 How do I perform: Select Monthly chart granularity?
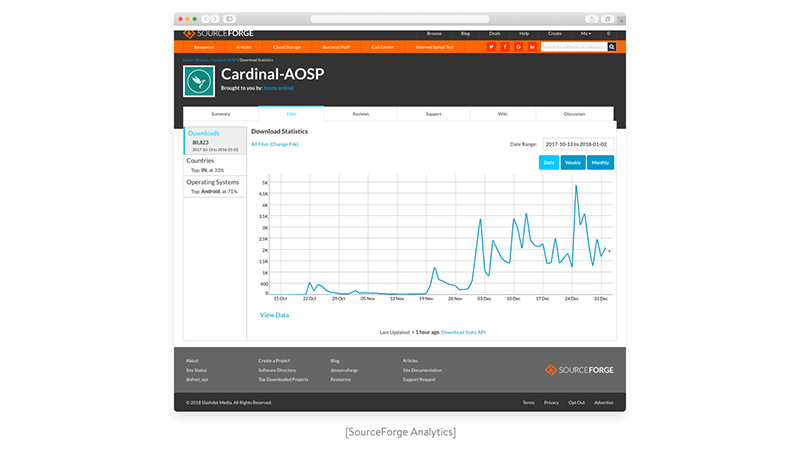point(601,163)
